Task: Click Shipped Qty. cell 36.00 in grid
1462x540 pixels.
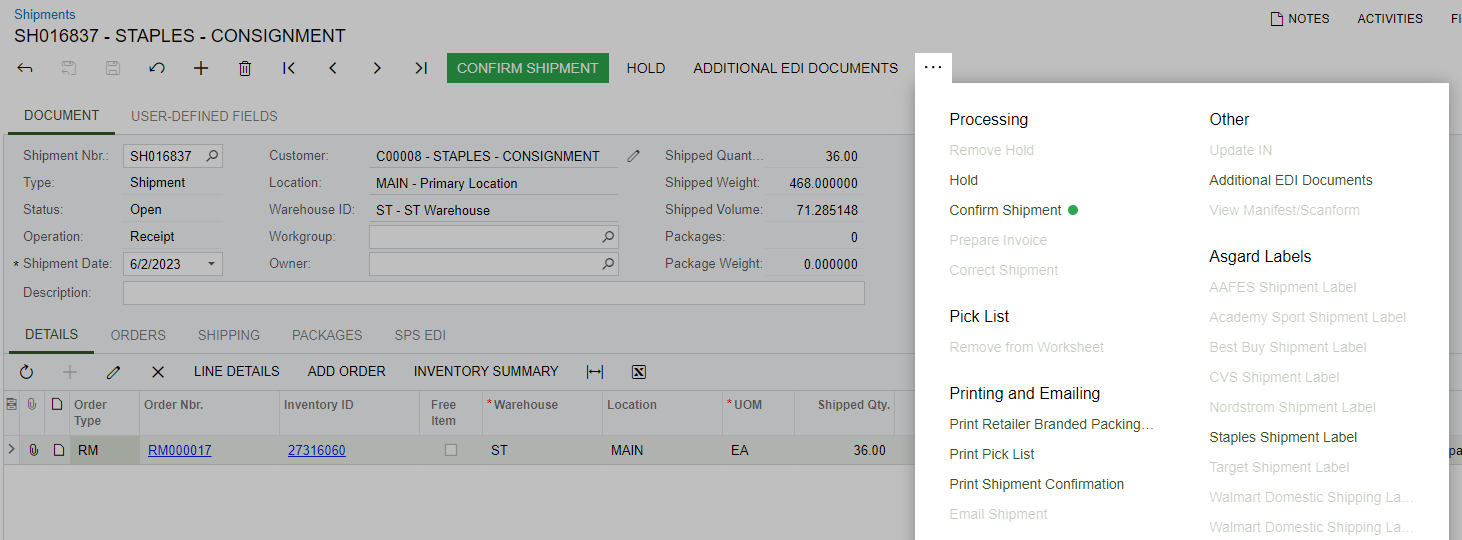Action: tap(844, 451)
